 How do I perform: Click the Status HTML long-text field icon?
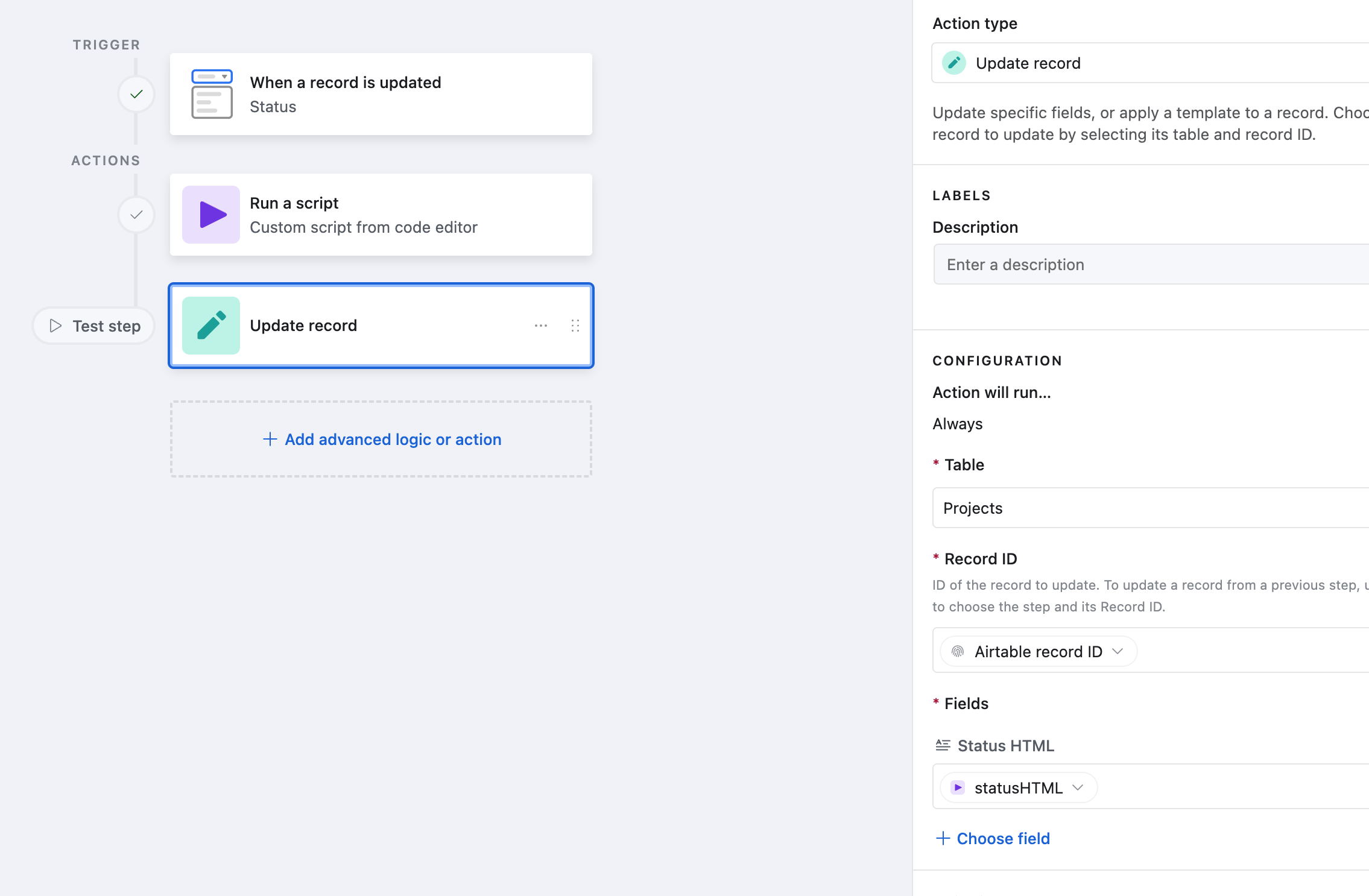tap(943, 745)
